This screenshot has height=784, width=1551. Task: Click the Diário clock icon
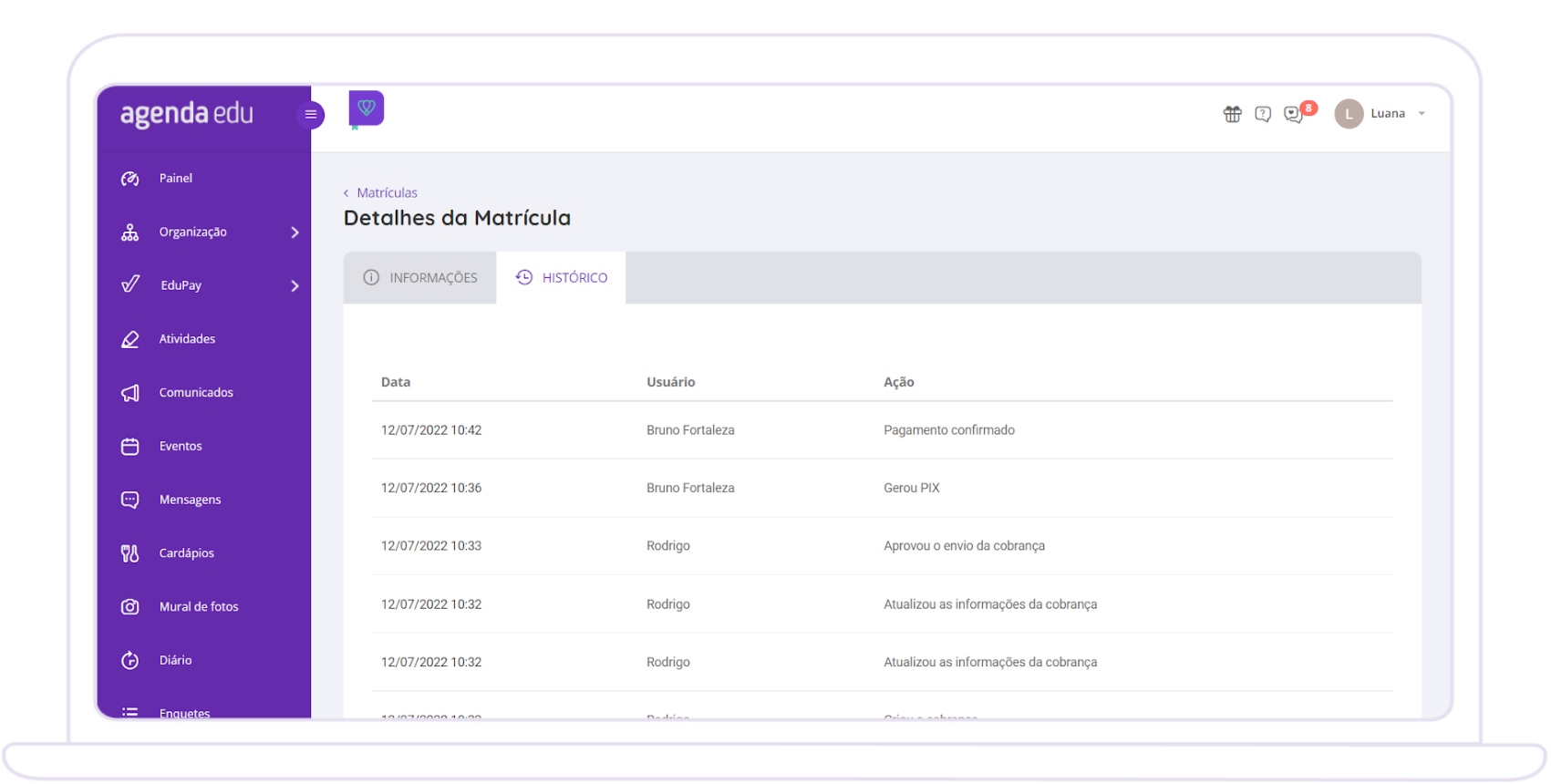[130, 660]
